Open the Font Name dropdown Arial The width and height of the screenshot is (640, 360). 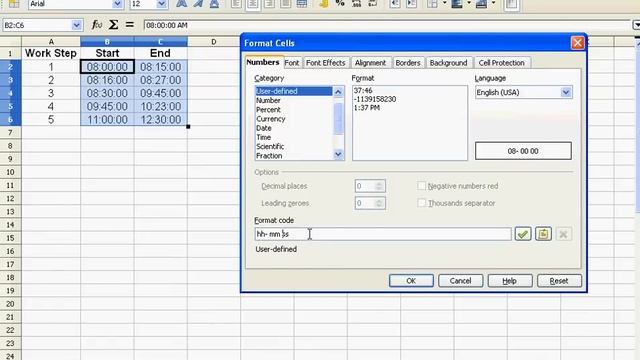117,4
